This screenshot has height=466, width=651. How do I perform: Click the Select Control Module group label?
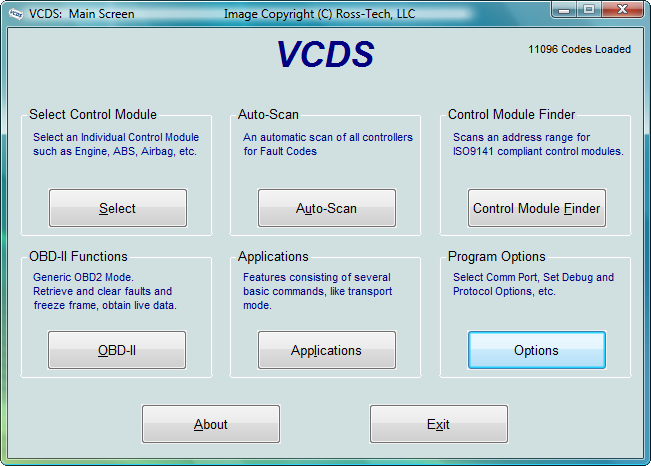click(x=93, y=114)
